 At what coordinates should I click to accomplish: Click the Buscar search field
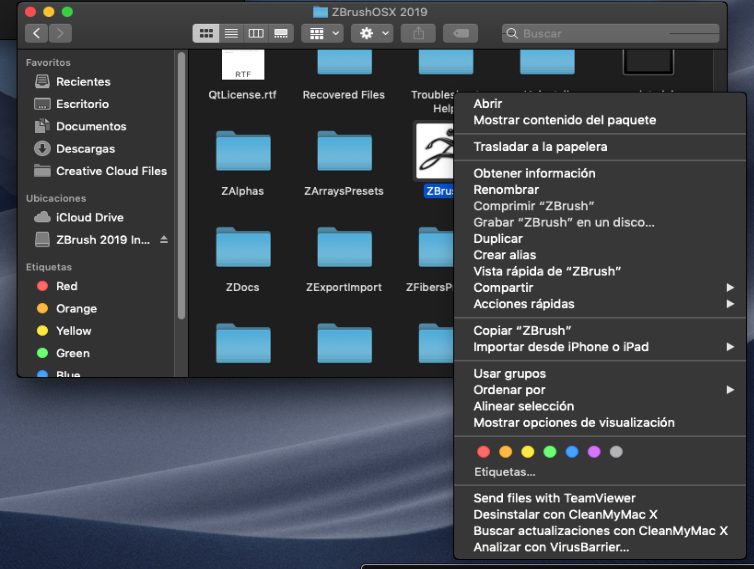(x=610, y=33)
